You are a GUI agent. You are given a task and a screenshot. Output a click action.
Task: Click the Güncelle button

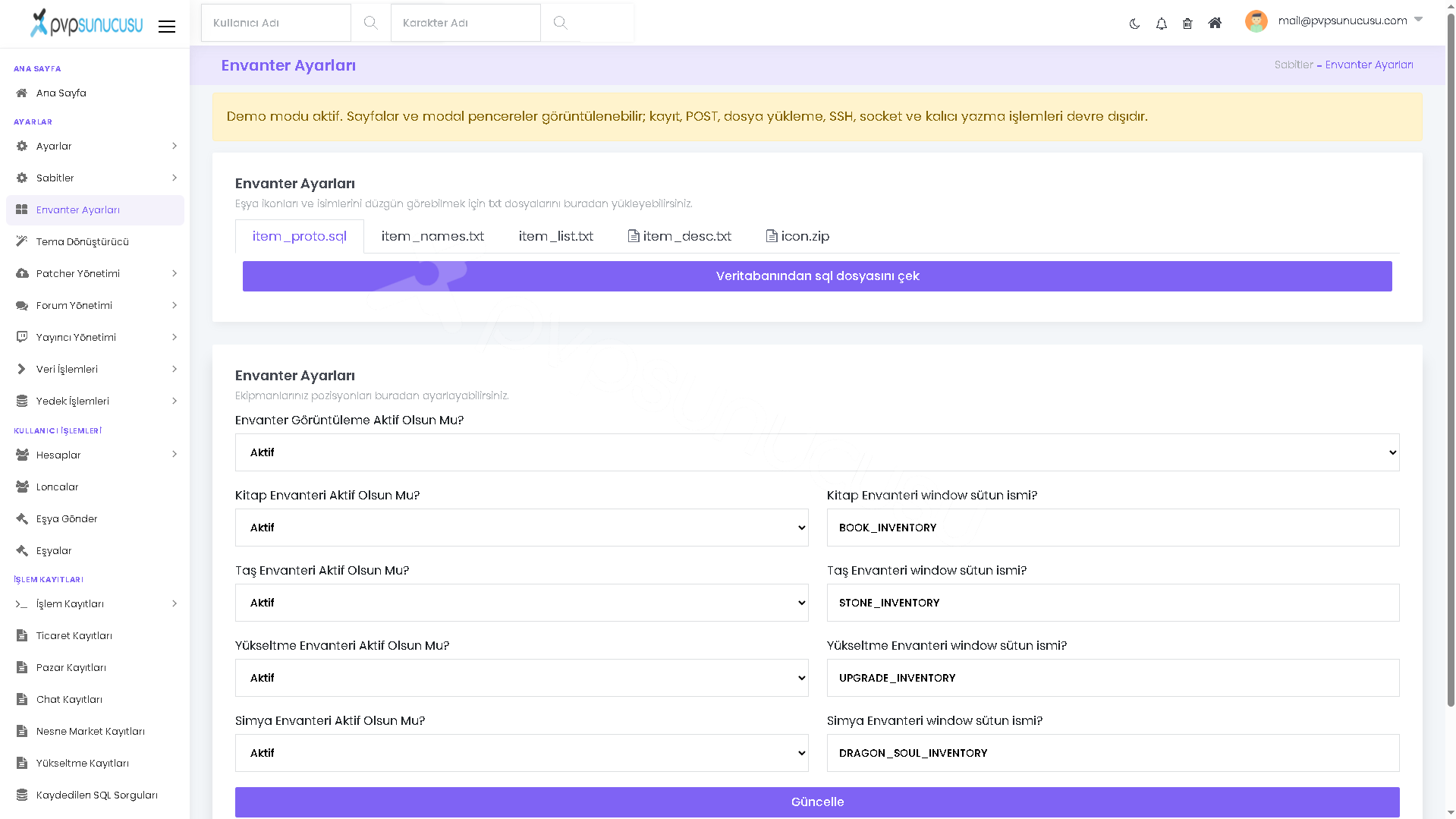tap(817, 802)
